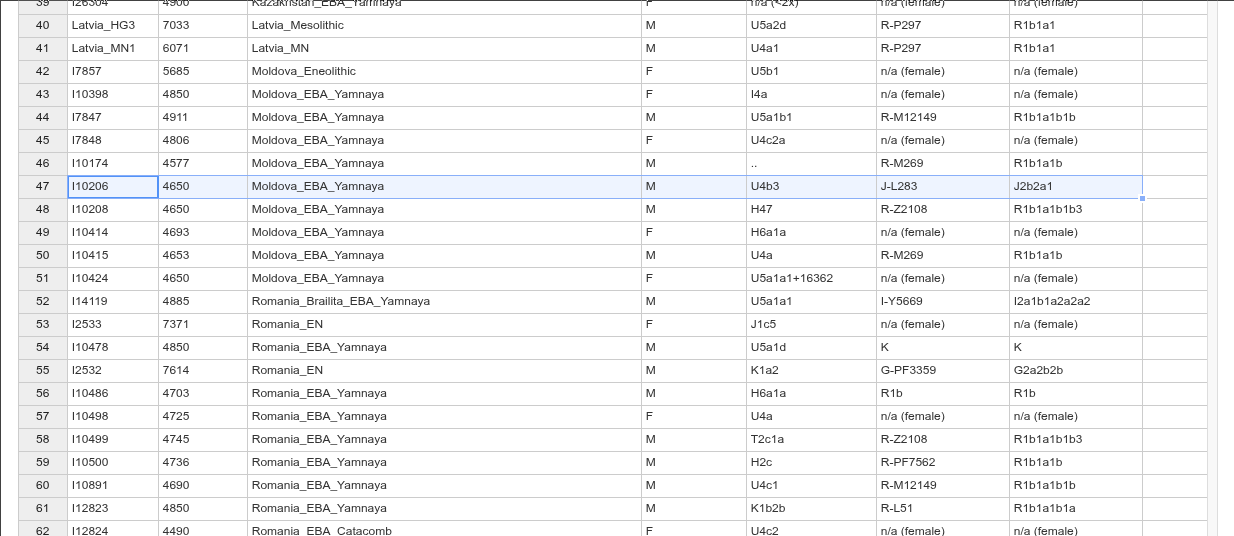Select sample ID I10486
The image size is (1234, 536).
tap(113, 393)
